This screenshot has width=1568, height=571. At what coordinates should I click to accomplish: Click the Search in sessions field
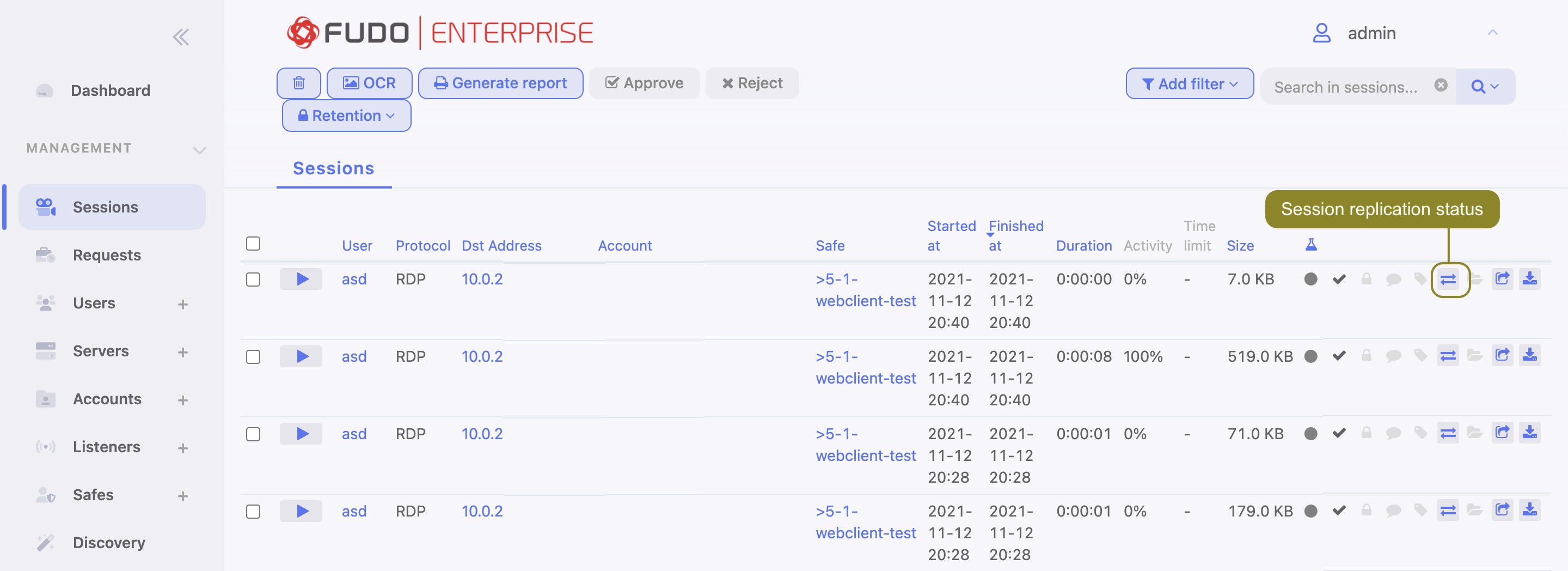pyautogui.click(x=1346, y=87)
